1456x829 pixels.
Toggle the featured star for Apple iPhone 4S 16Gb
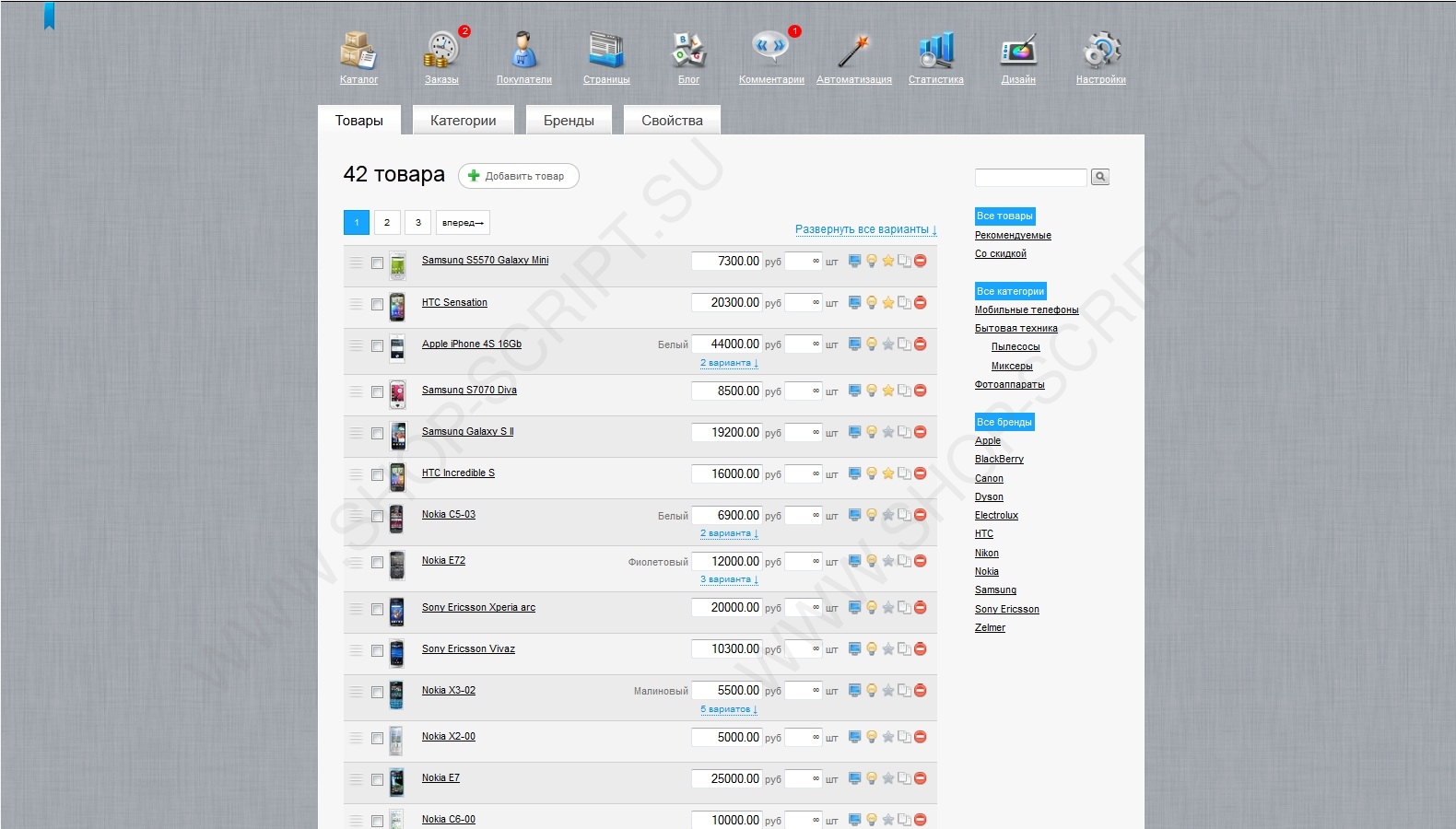(887, 344)
